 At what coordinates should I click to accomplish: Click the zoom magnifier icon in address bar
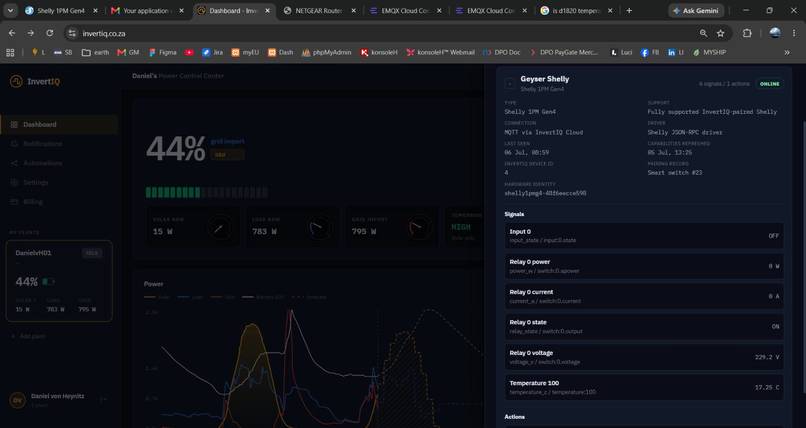pos(703,33)
